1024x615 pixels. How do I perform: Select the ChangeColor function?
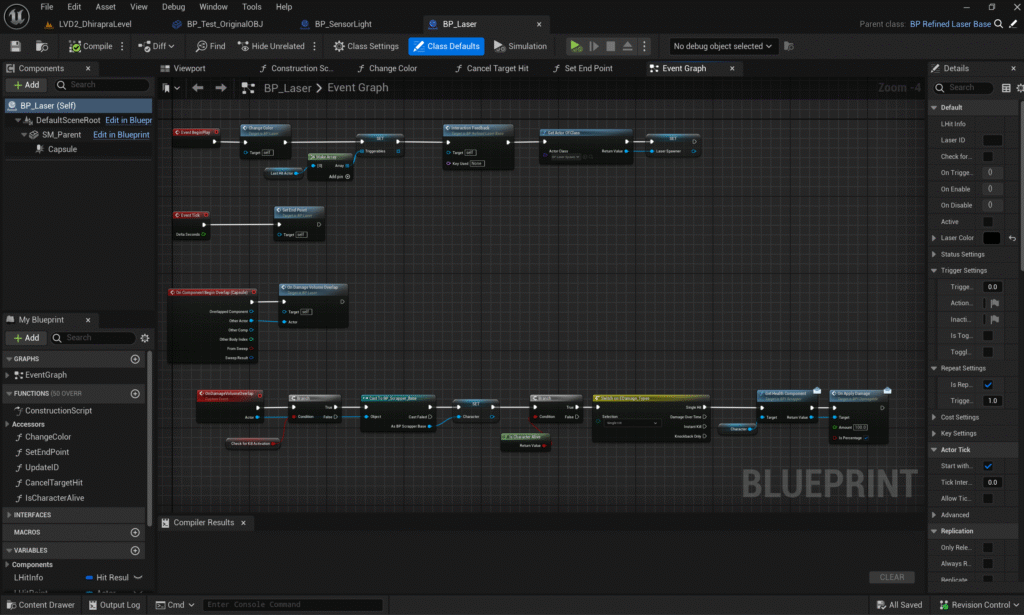coord(48,437)
